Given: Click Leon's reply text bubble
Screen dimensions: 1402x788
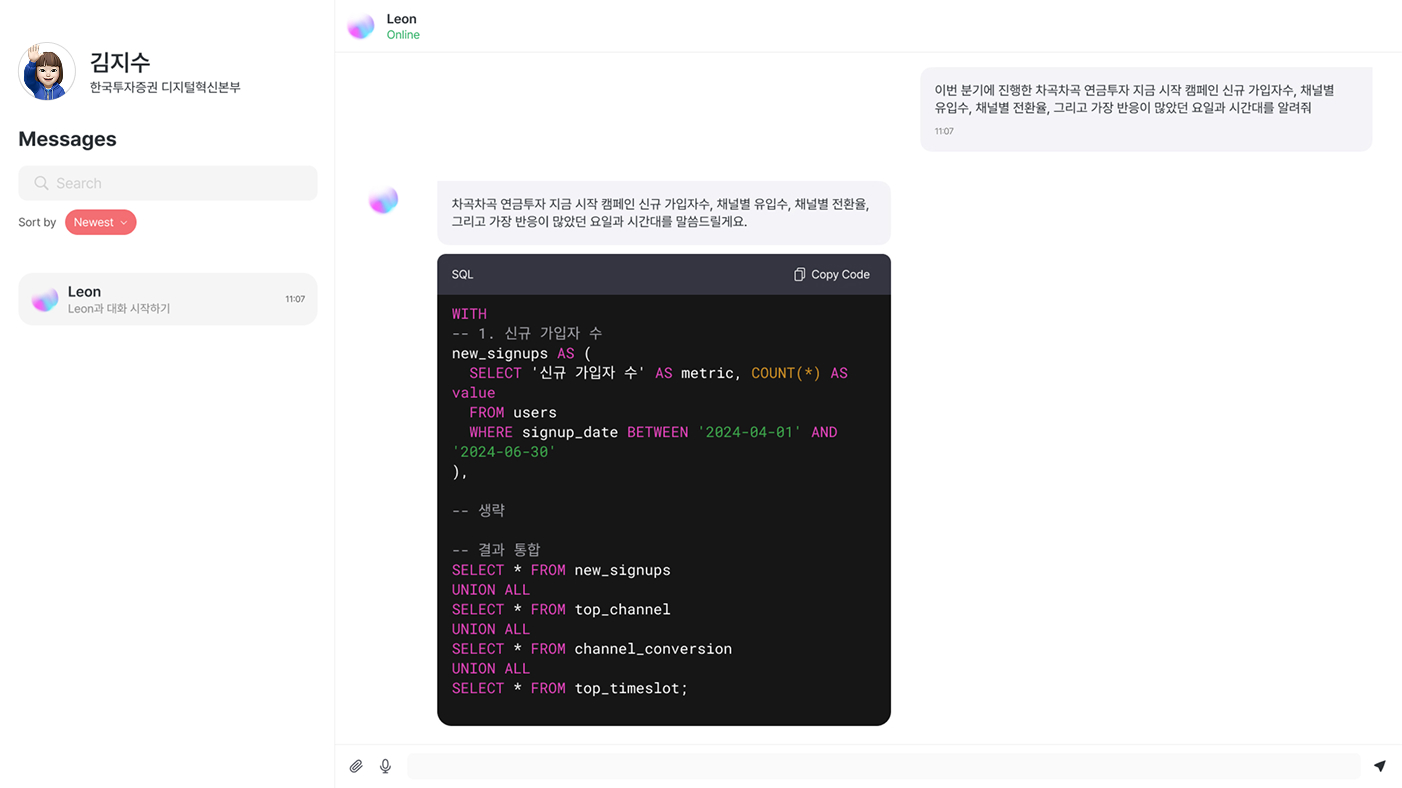Looking at the screenshot, I should click(663, 213).
